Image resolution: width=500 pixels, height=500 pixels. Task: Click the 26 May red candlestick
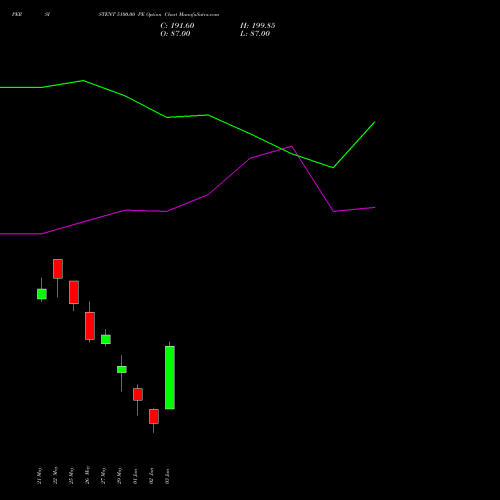(90, 326)
